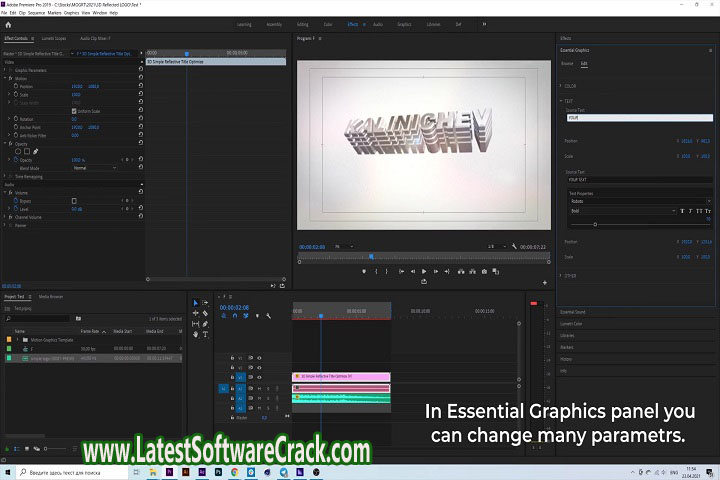
Task: Switch to Browse tab in Essential Graphics
Action: click(567, 64)
